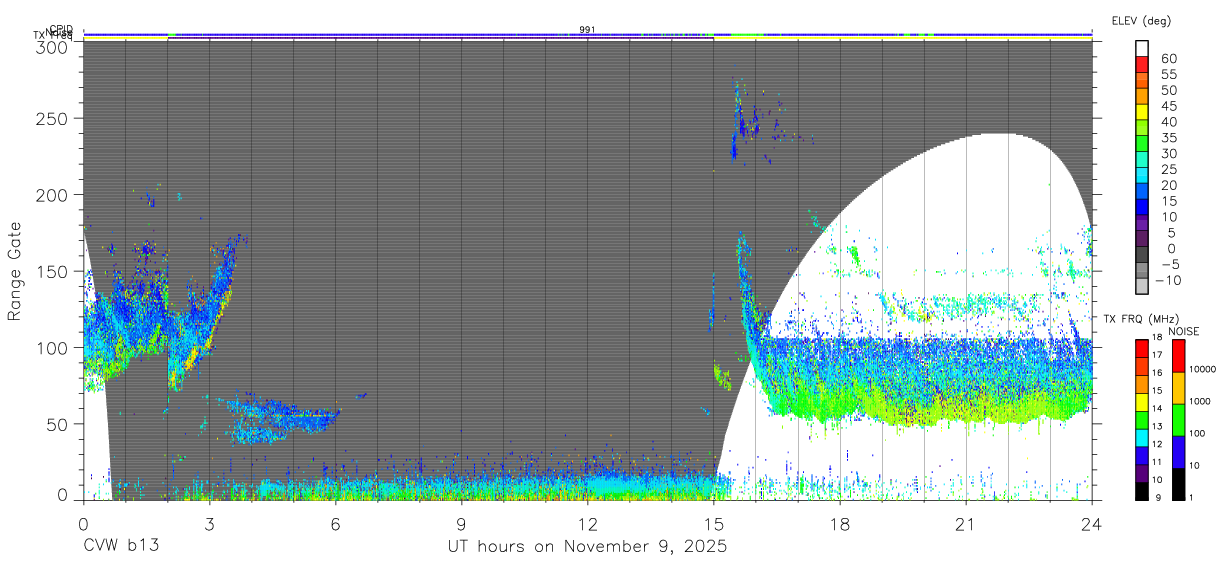Click the yellow 40-45 degree elevation swatch
This screenshot has height=567, width=1228.
(1142, 112)
